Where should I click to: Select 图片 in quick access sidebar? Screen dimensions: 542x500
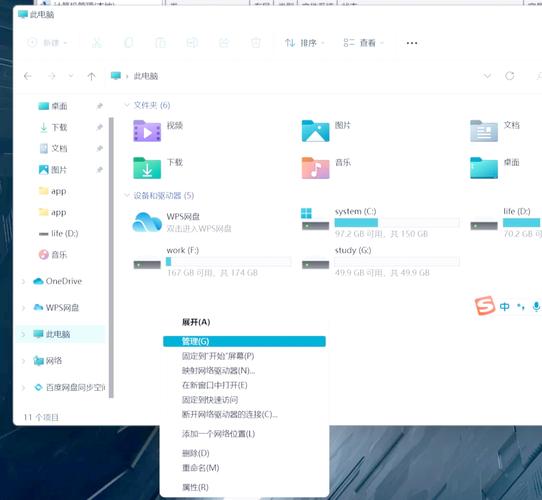53,170
